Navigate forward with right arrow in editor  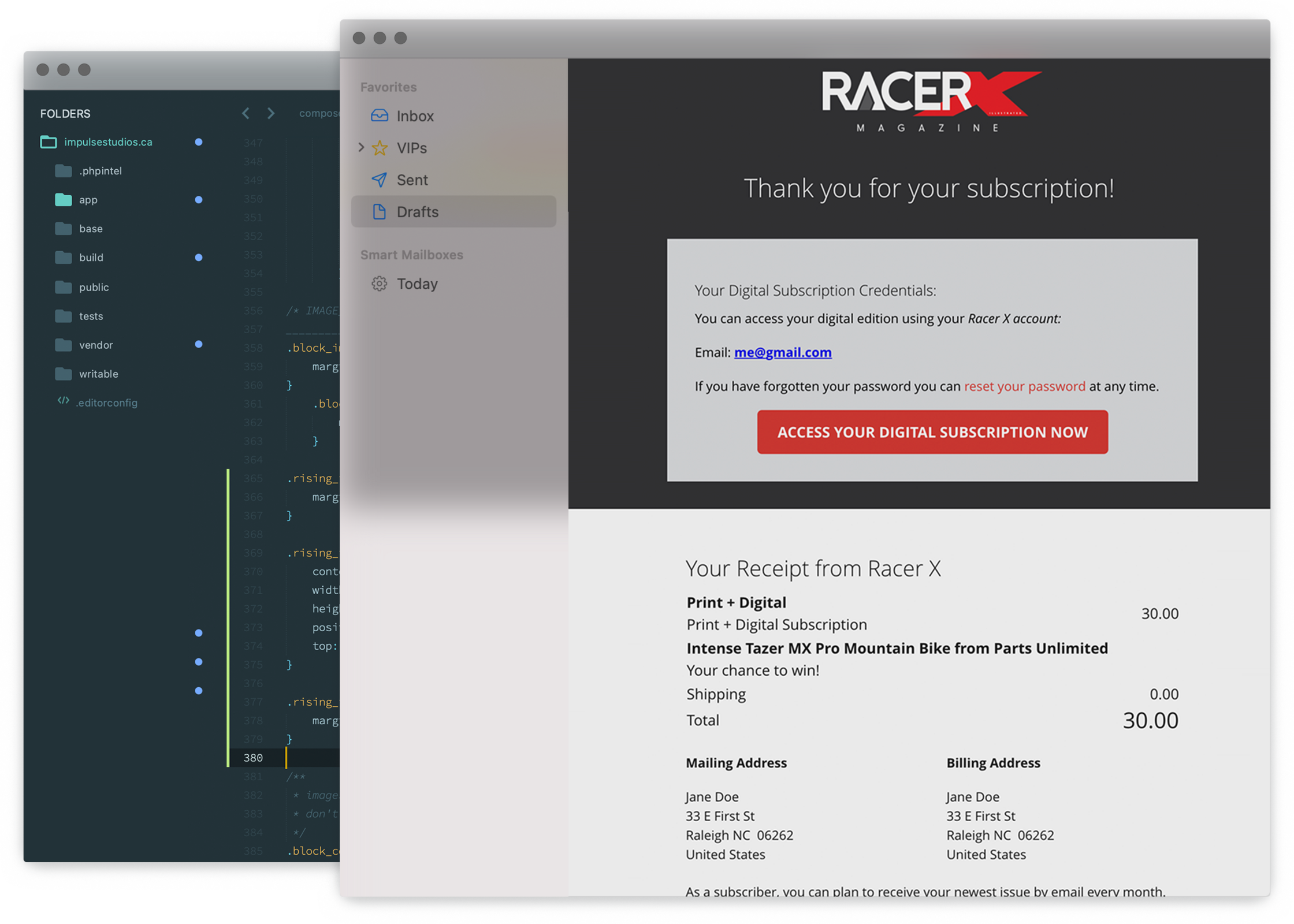click(x=271, y=113)
